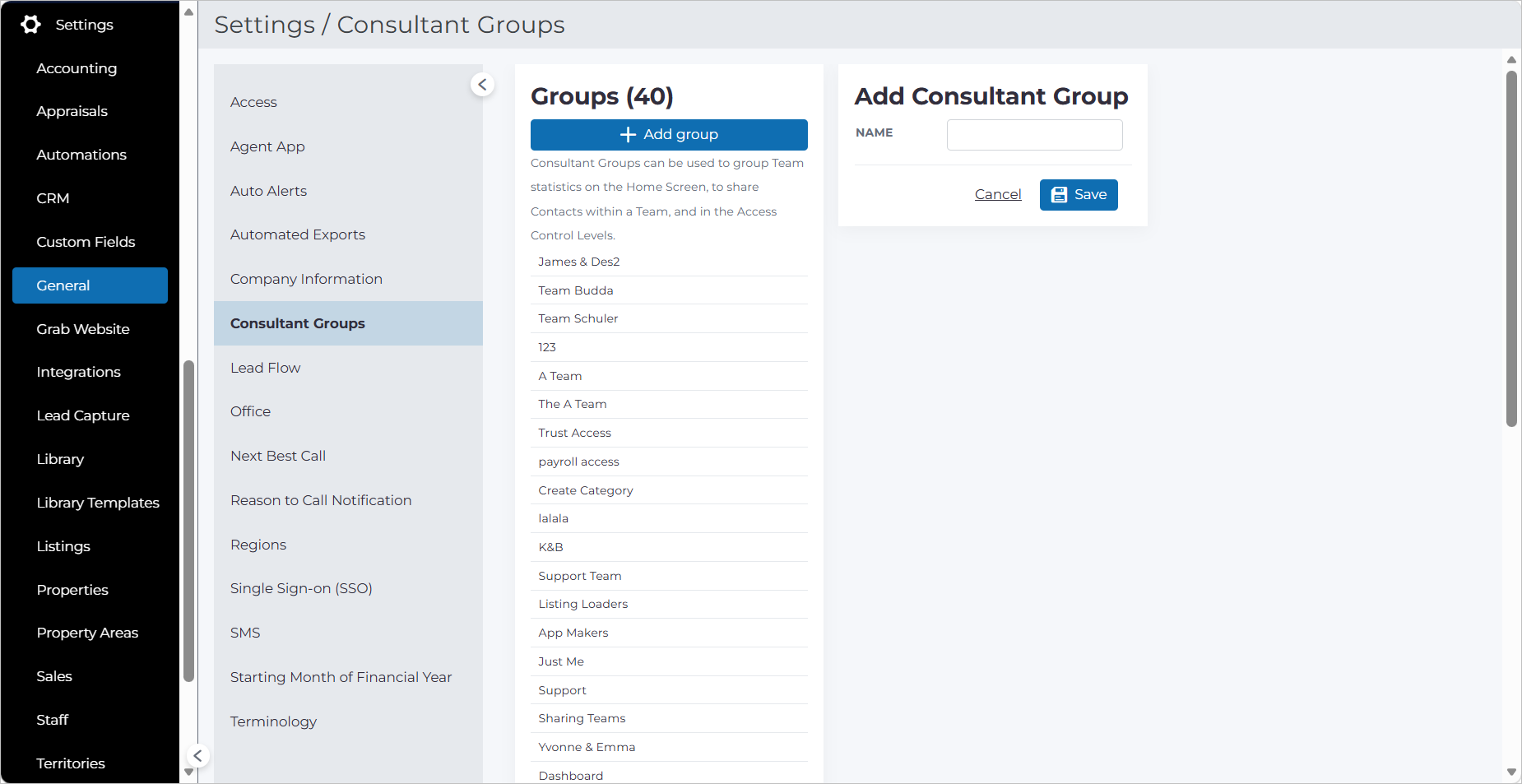
Task: Open Library settings
Action: (x=60, y=459)
